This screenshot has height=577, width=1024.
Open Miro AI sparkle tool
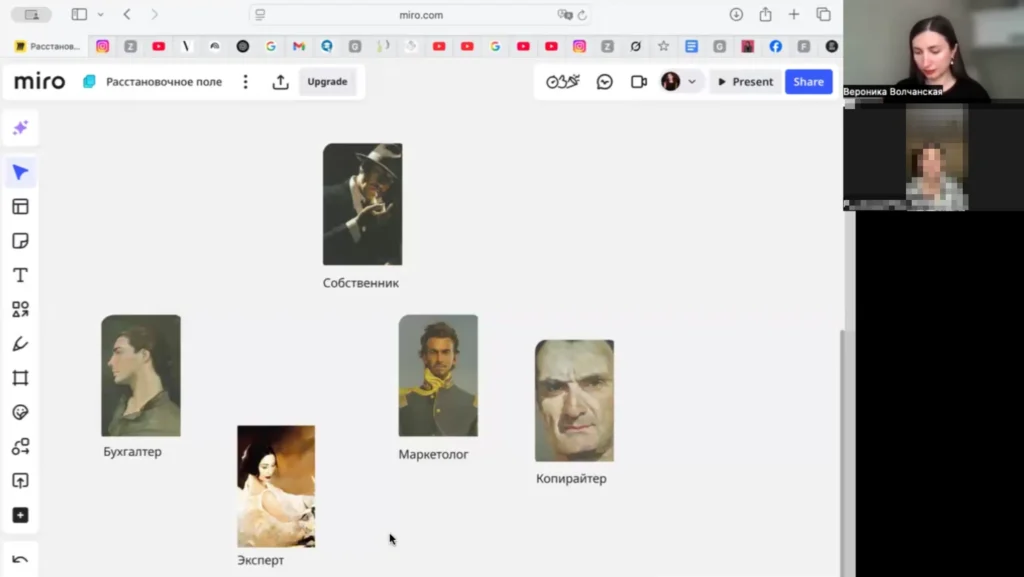(20, 127)
